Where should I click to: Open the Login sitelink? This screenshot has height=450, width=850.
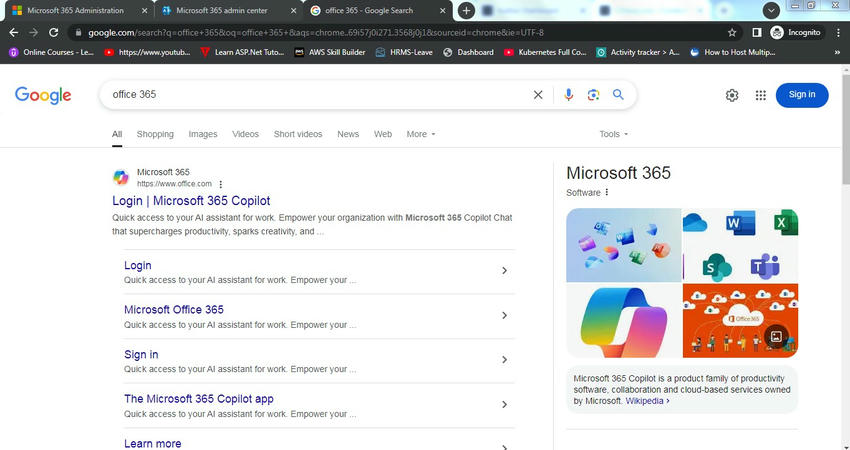click(138, 265)
